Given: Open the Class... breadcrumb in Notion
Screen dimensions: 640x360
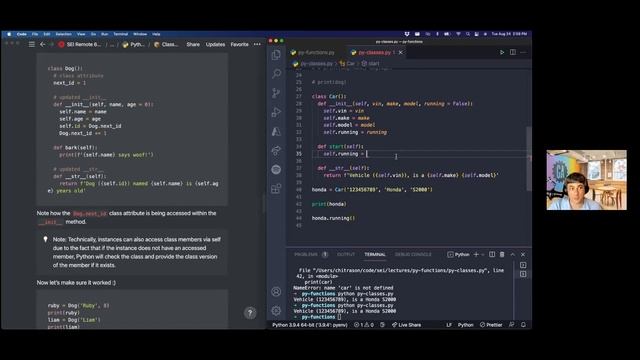Looking at the screenshot, I should [166, 44].
